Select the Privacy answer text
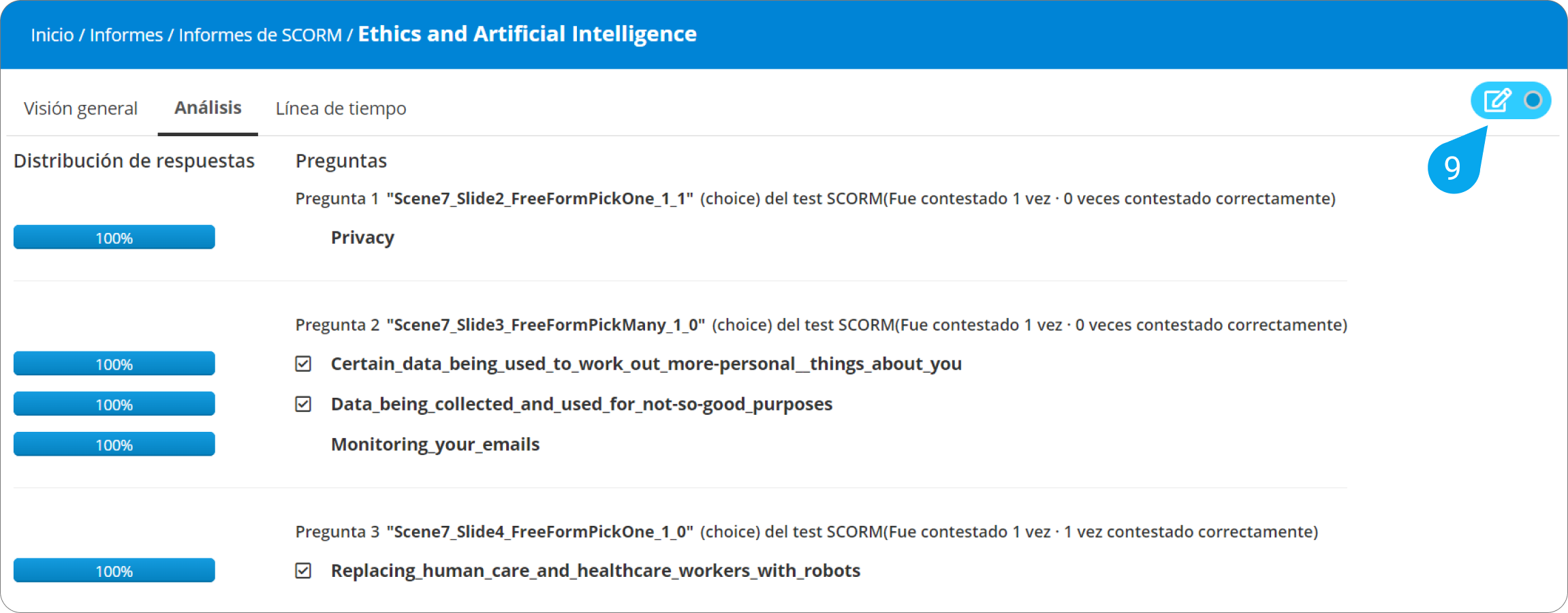Viewport: 1568px width, 613px height. (362, 238)
